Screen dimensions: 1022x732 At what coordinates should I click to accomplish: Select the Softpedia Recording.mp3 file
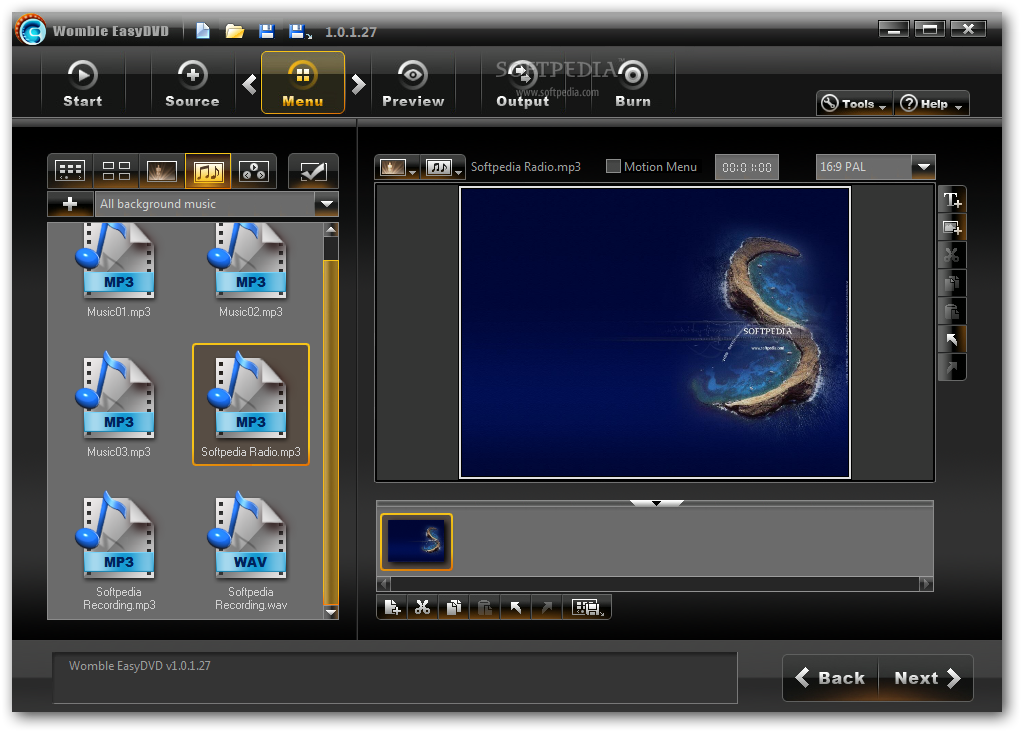pyautogui.click(x=119, y=551)
